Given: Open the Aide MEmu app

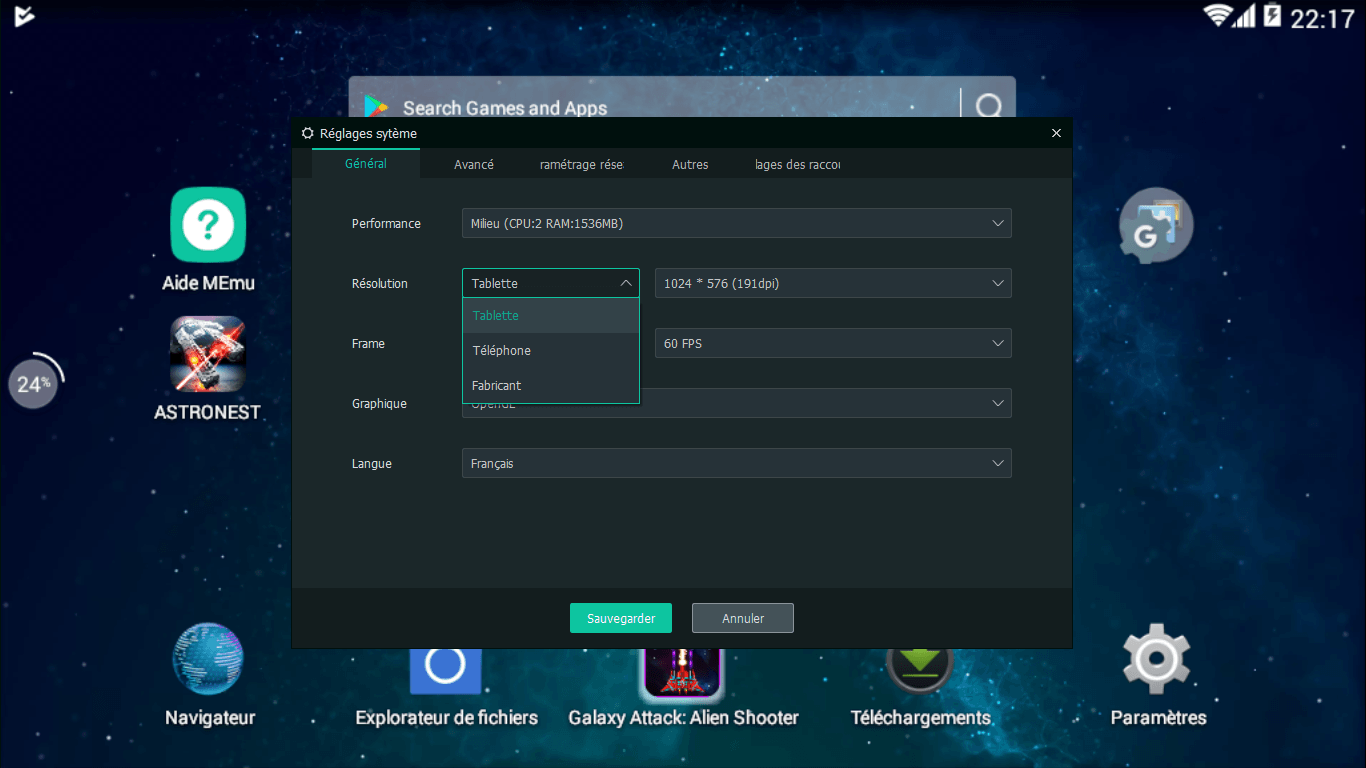Looking at the screenshot, I should [207, 224].
